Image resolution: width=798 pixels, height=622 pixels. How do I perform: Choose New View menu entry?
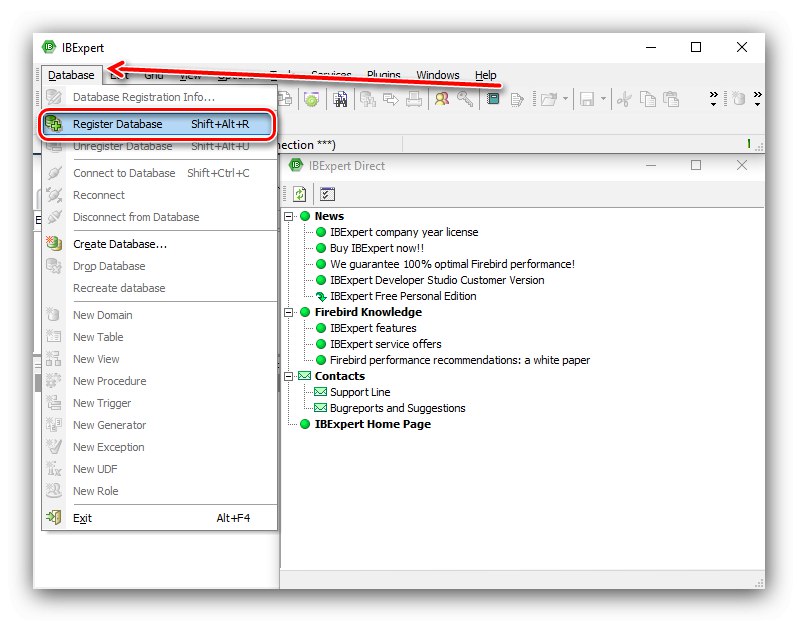point(160,359)
